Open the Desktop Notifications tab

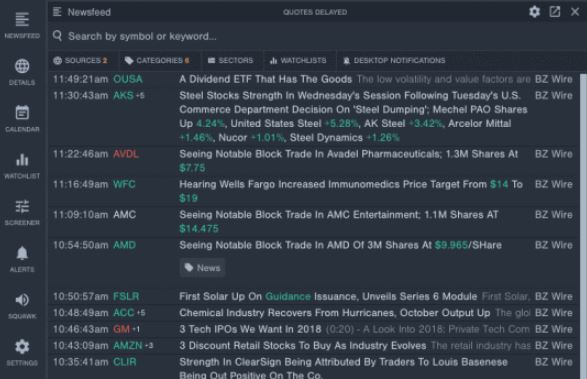[x=394, y=60]
